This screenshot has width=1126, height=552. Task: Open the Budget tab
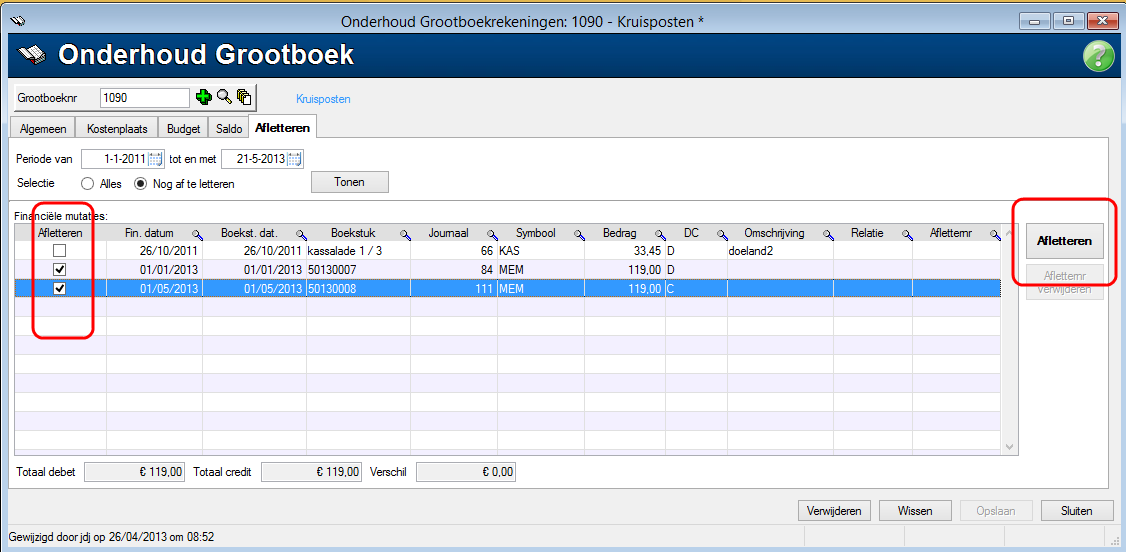(183, 129)
